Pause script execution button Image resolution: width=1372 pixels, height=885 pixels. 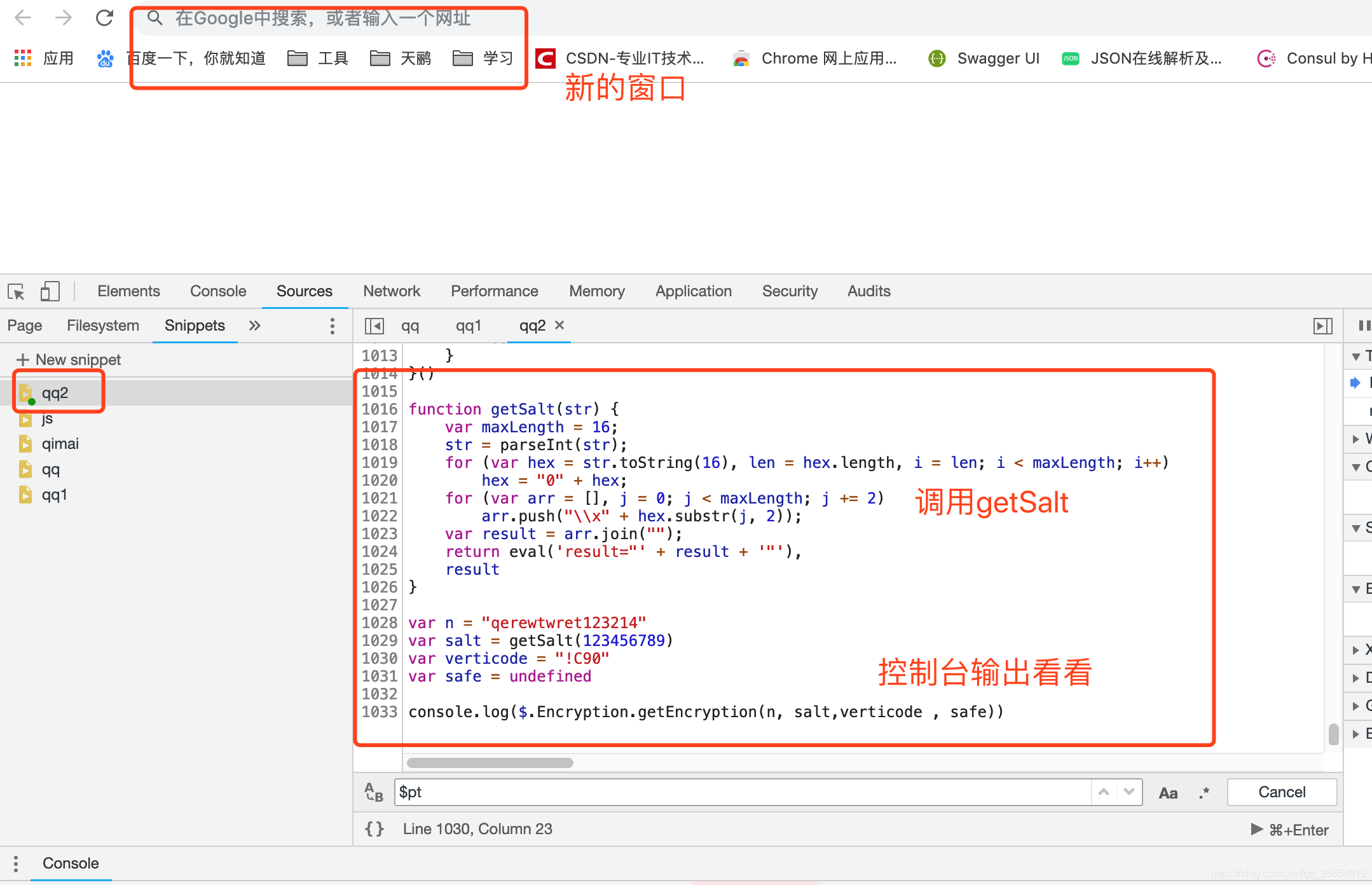1364,326
